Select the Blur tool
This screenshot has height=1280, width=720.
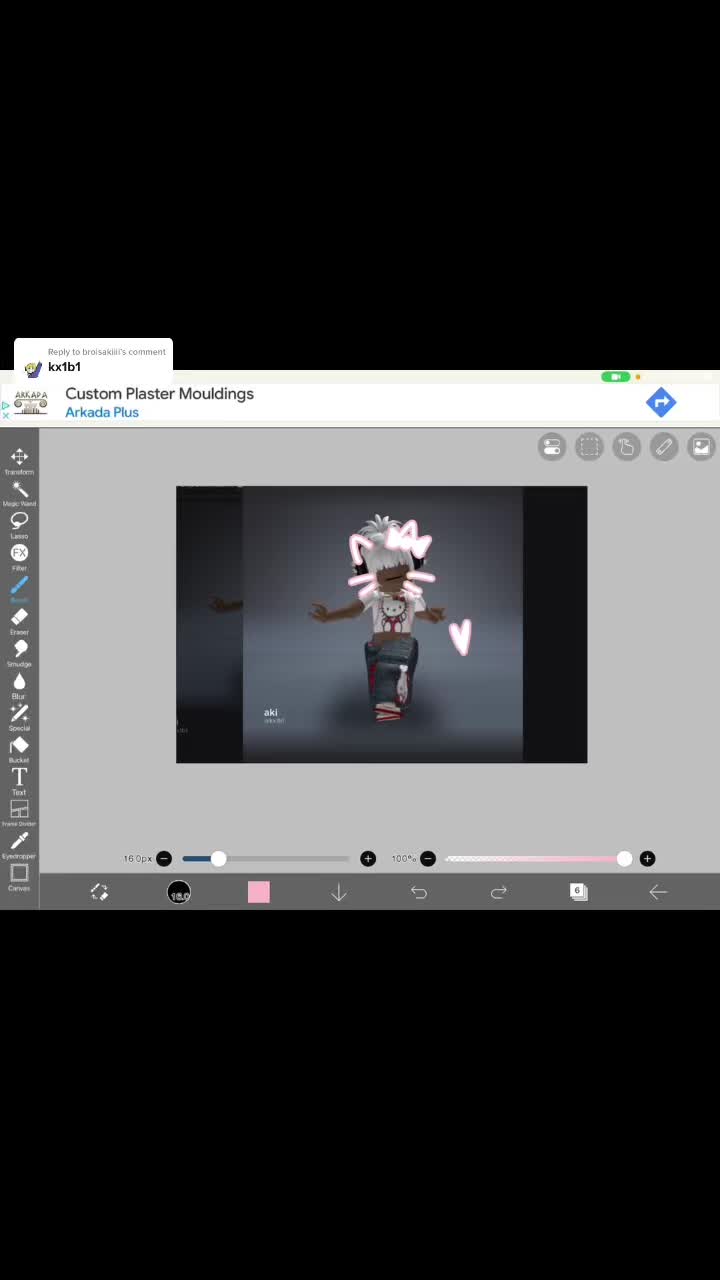[19, 685]
